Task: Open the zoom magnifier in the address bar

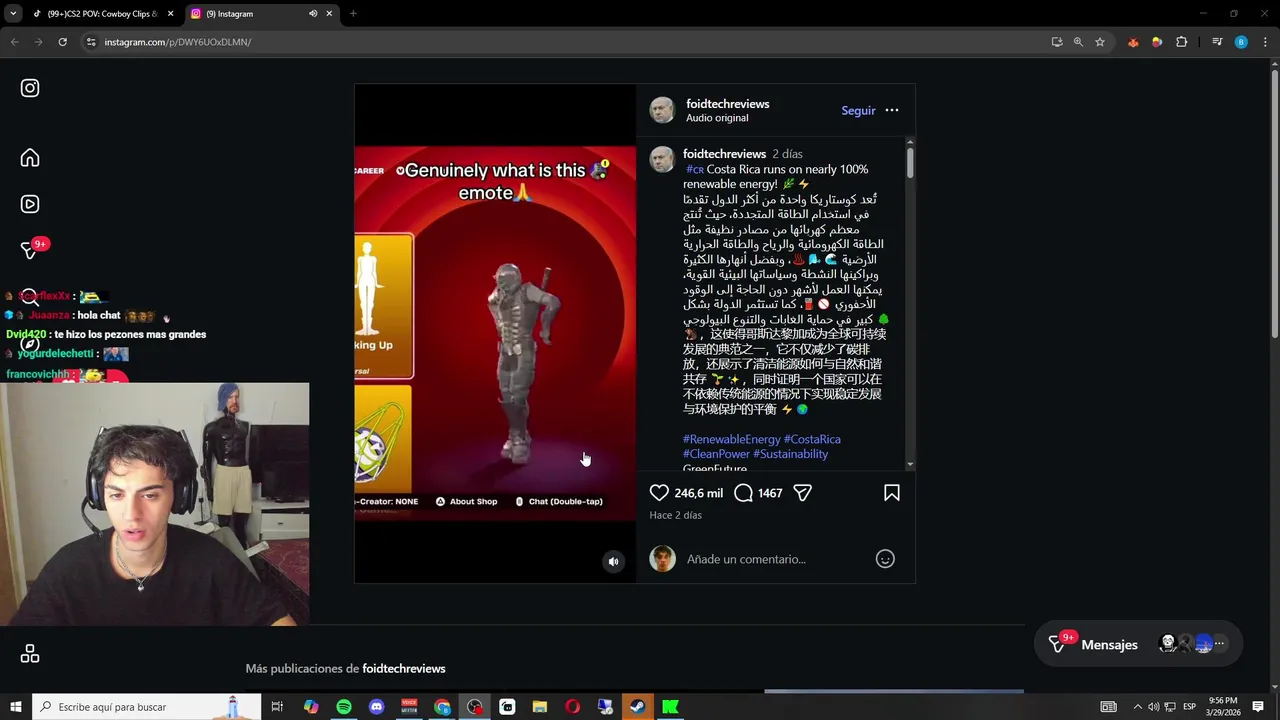Action: point(1078,42)
